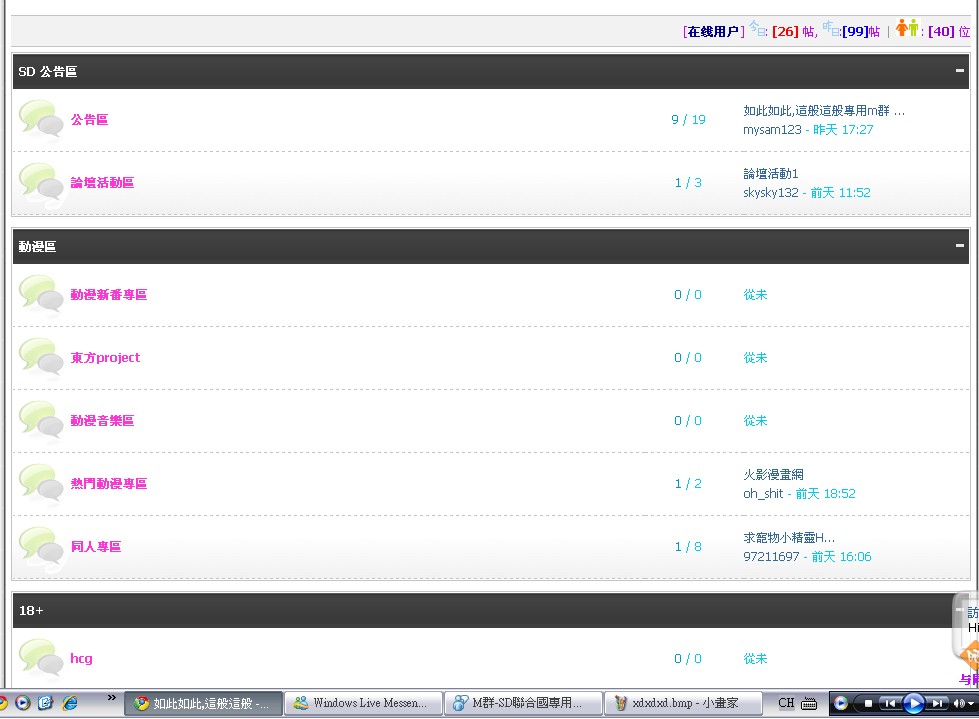Collapse the 動漫區 category section

(x=960, y=246)
